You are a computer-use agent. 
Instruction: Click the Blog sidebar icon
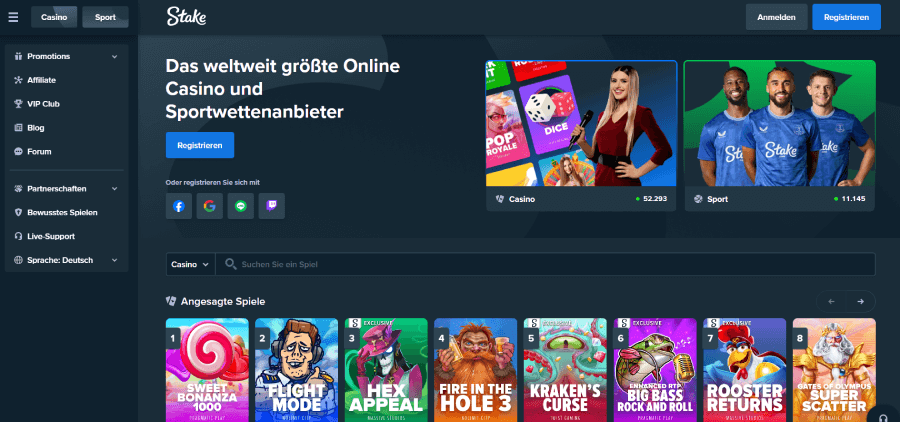click(18, 128)
